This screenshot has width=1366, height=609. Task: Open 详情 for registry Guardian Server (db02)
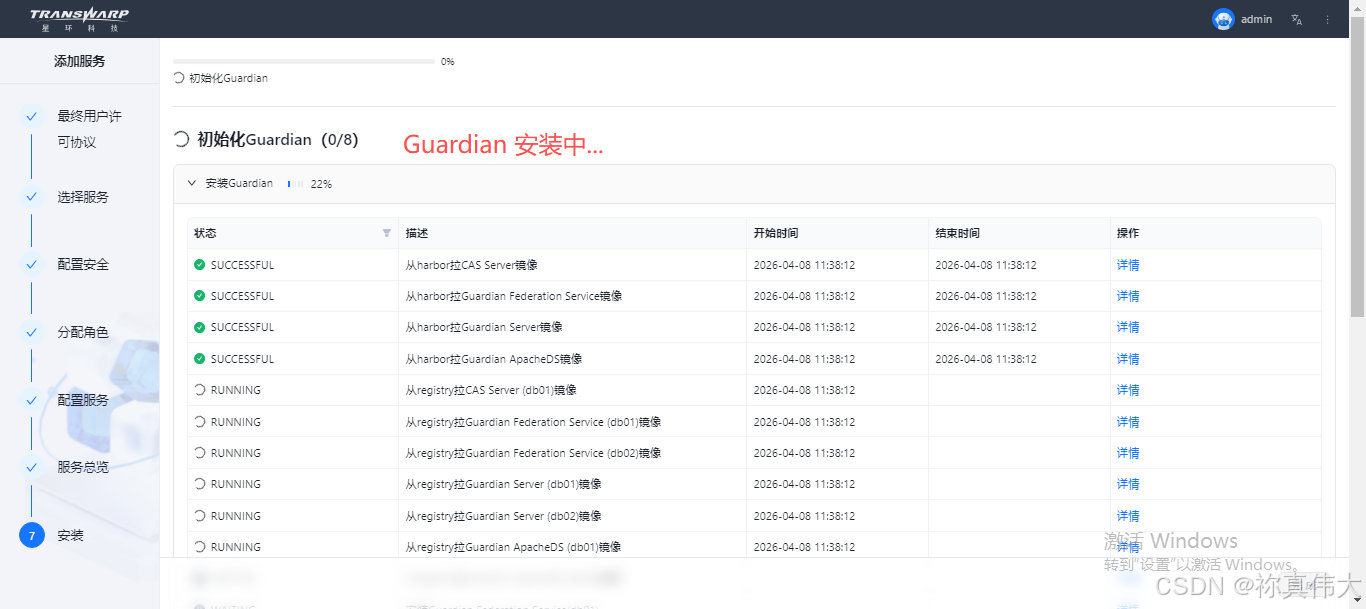click(x=1128, y=516)
